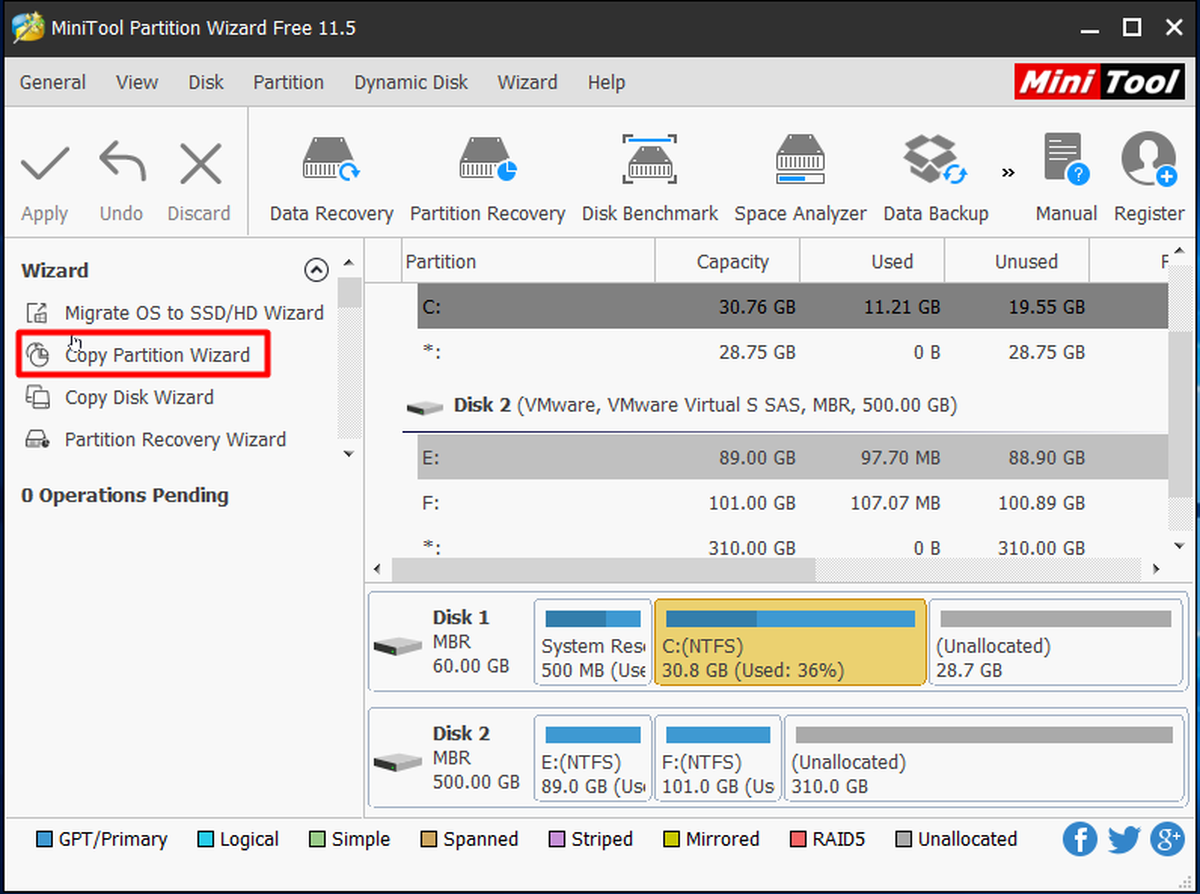Viewport: 1200px width, 894px height.
Task: Click Partition Recovery Wizard link text
Action: coord(175,439)
